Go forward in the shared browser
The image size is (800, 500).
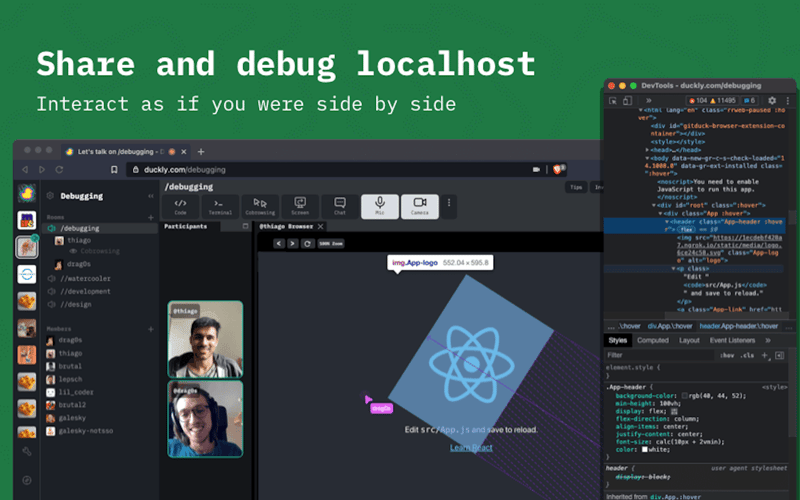[x=292, y=243]
